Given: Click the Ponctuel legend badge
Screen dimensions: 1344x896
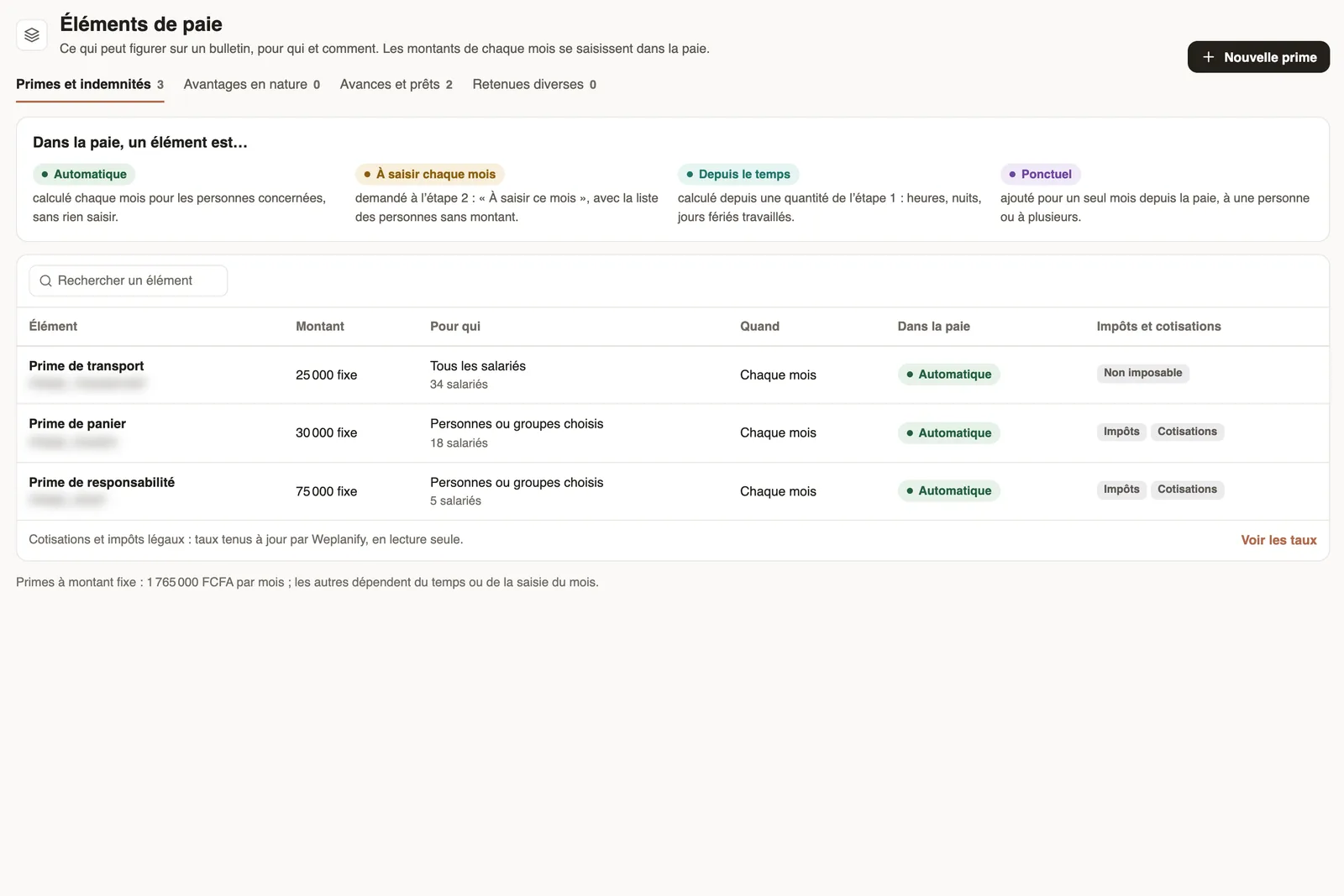Looking at the screenshot, I should point(1040,175).
